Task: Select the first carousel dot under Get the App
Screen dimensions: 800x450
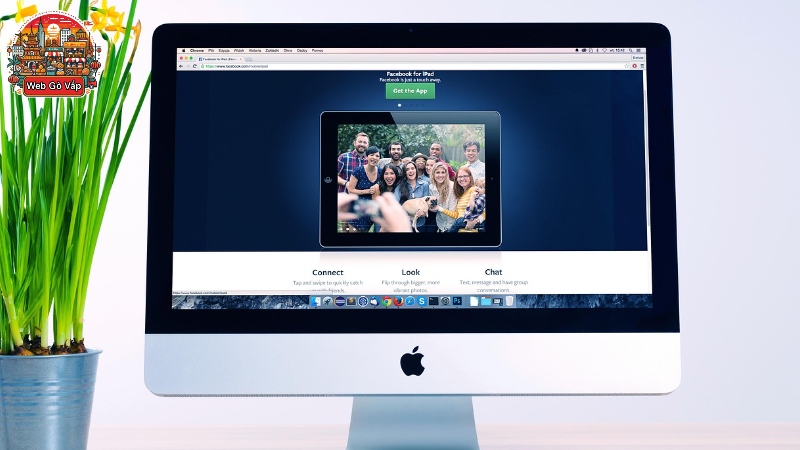Action: point(399,105)
